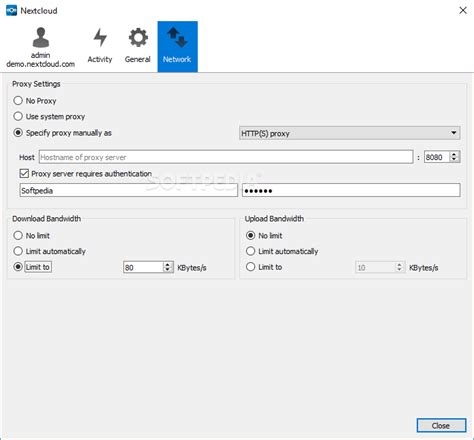Close the Nextcloud window with X

[463, 10]
